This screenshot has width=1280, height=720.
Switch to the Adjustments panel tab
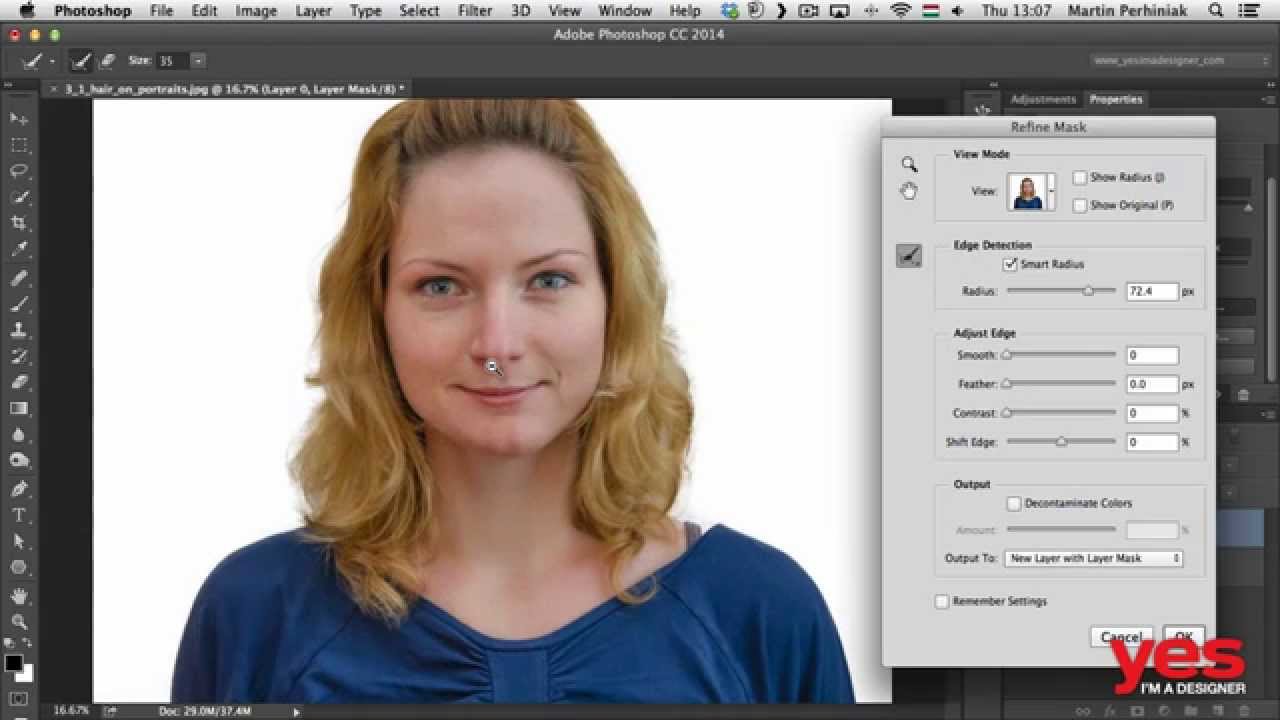coord(1042,99)
